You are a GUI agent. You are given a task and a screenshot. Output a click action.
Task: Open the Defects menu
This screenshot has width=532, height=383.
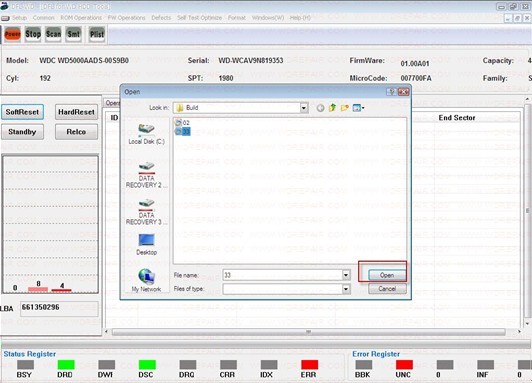[x=161, y=18]
